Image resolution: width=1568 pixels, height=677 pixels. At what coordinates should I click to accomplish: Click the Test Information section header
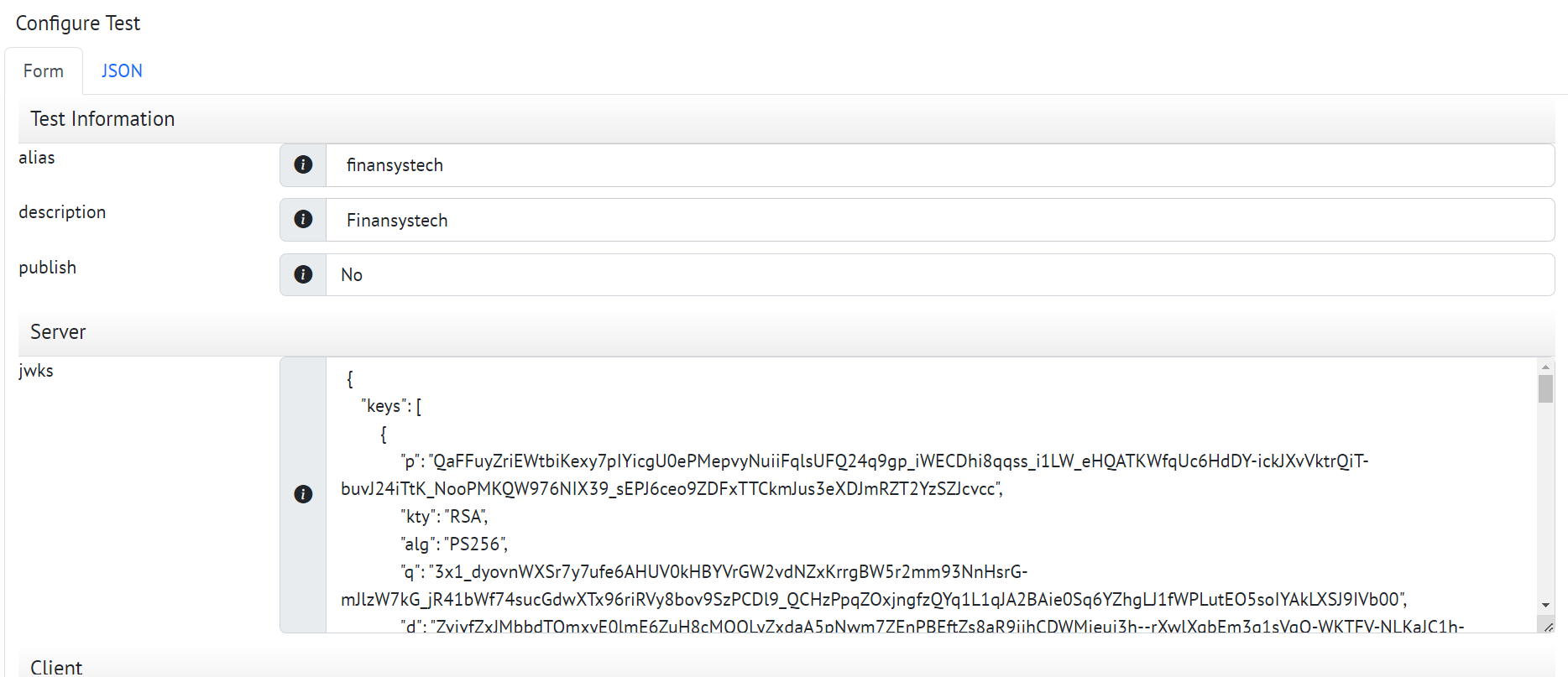(102, 119)
